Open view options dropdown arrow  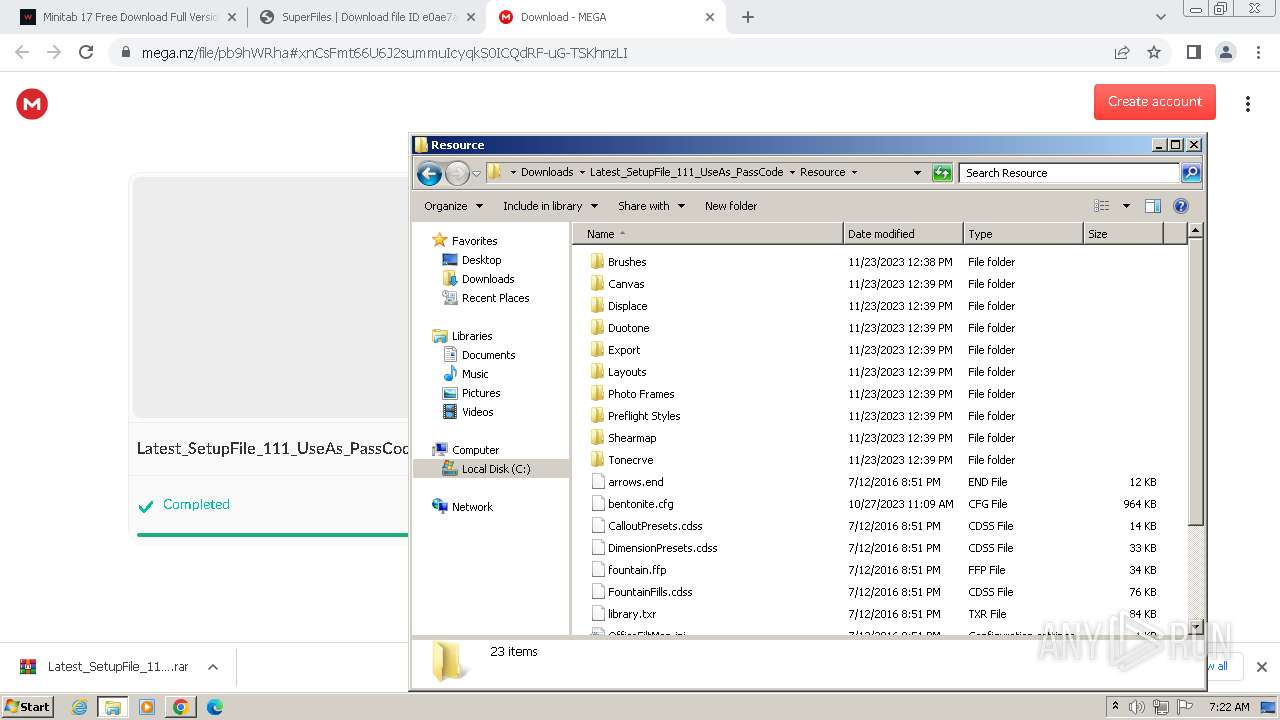click(x=1126, y=206)
